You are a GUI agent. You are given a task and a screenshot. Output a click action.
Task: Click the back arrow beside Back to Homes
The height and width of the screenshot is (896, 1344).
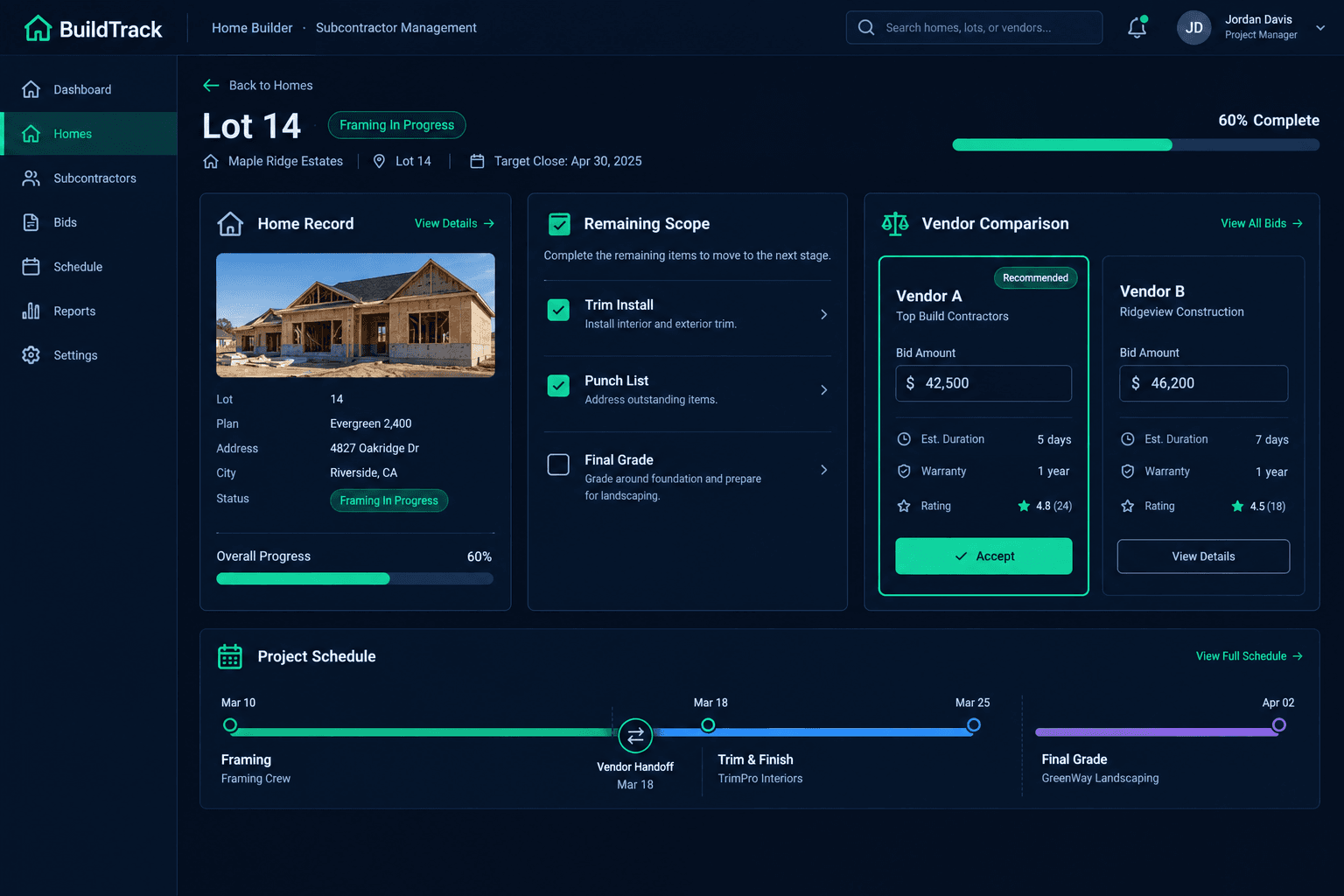pyautogui.click(x=211, y=85)
